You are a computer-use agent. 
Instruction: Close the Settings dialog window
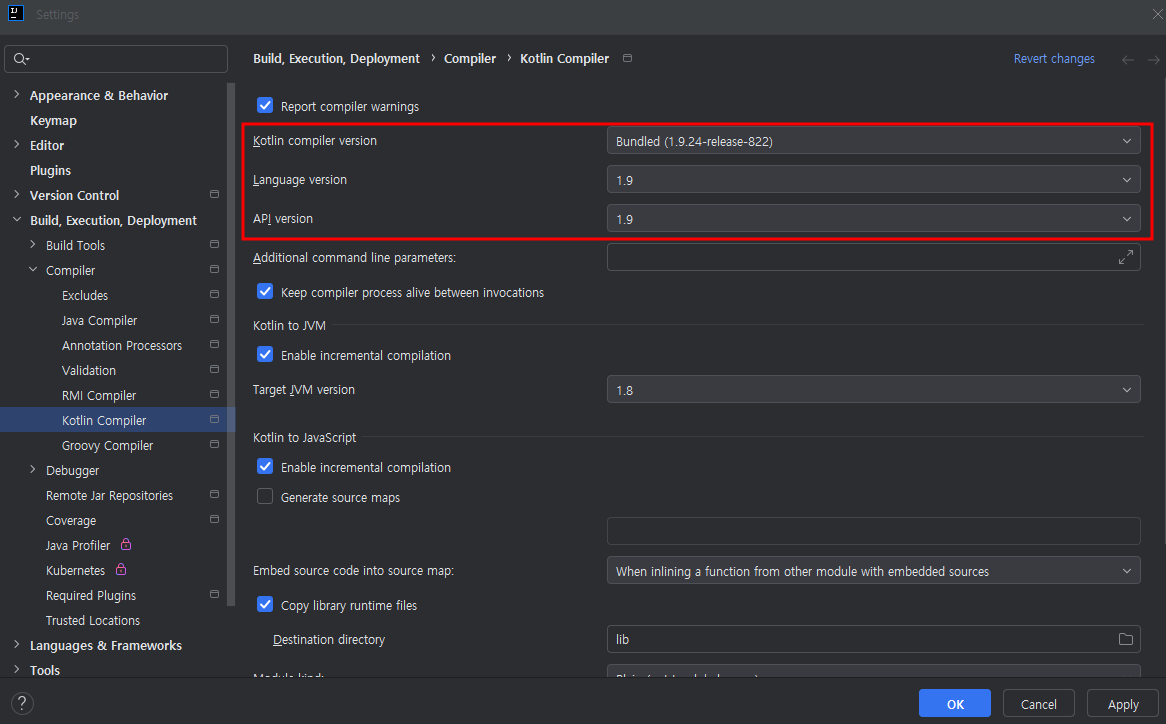click(x=1157, y=14)
